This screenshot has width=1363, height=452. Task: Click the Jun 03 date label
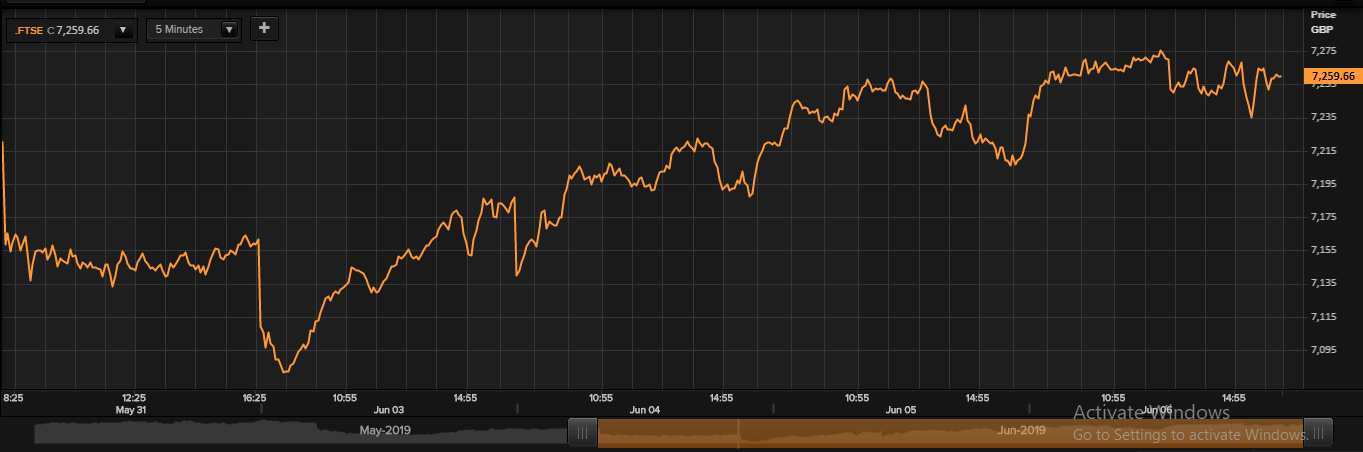pos(389,410)
